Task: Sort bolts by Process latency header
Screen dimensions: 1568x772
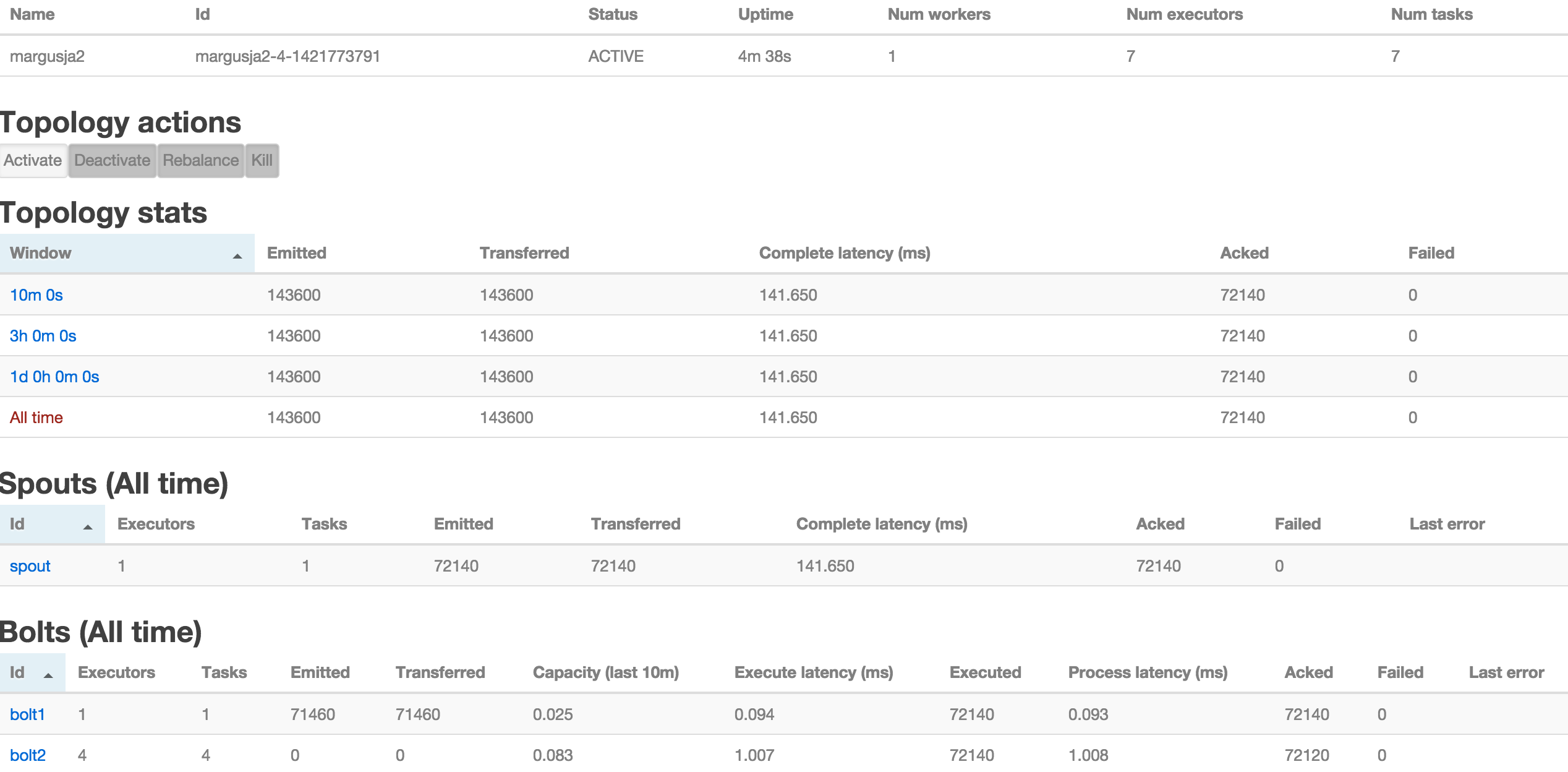Action: (x=1147, y=672)
